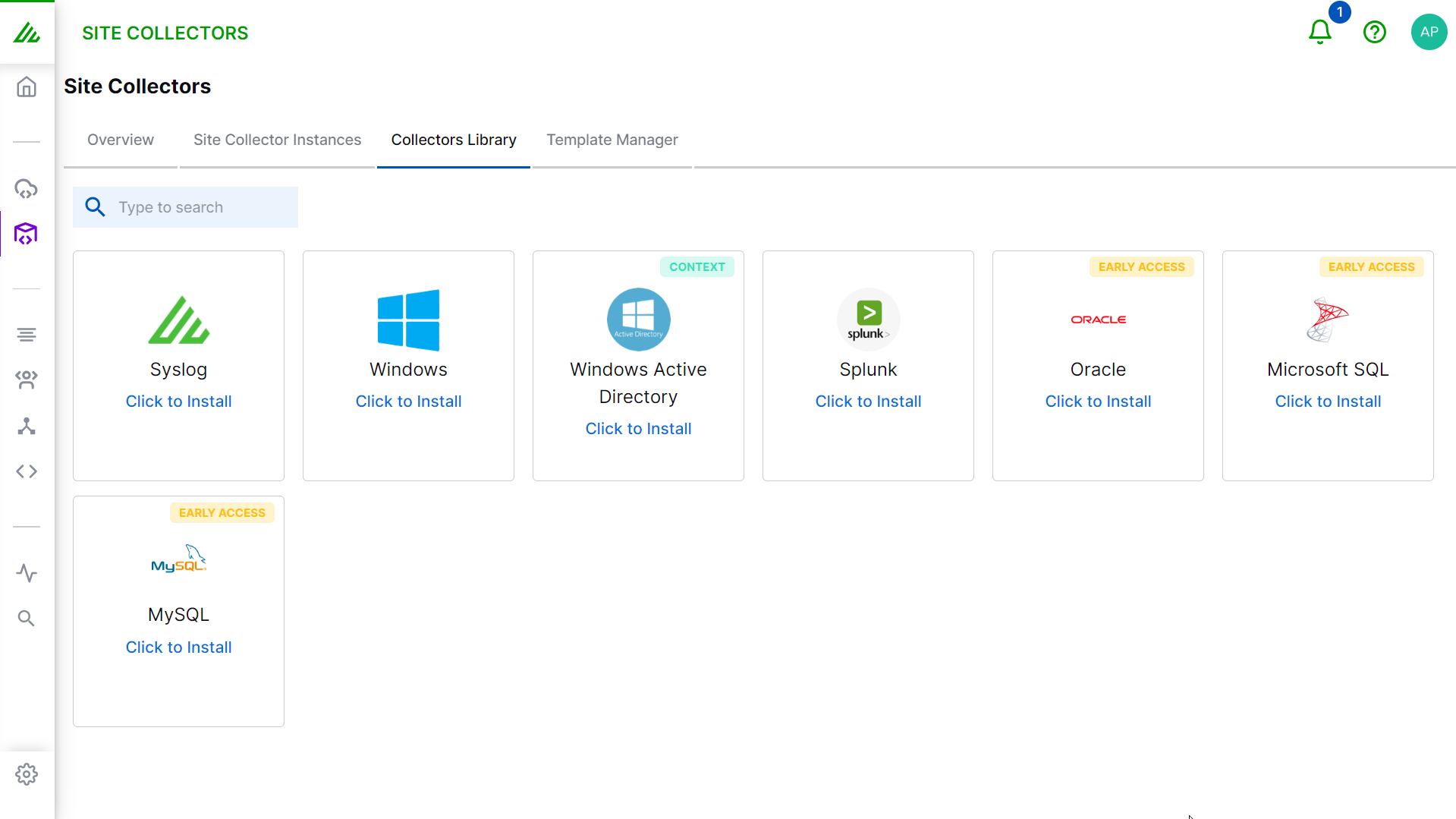Open the cloud collectors icon in the sidebar
Image resolution: width=1456 pixels, height=819 pixels.
coord(27,188)
